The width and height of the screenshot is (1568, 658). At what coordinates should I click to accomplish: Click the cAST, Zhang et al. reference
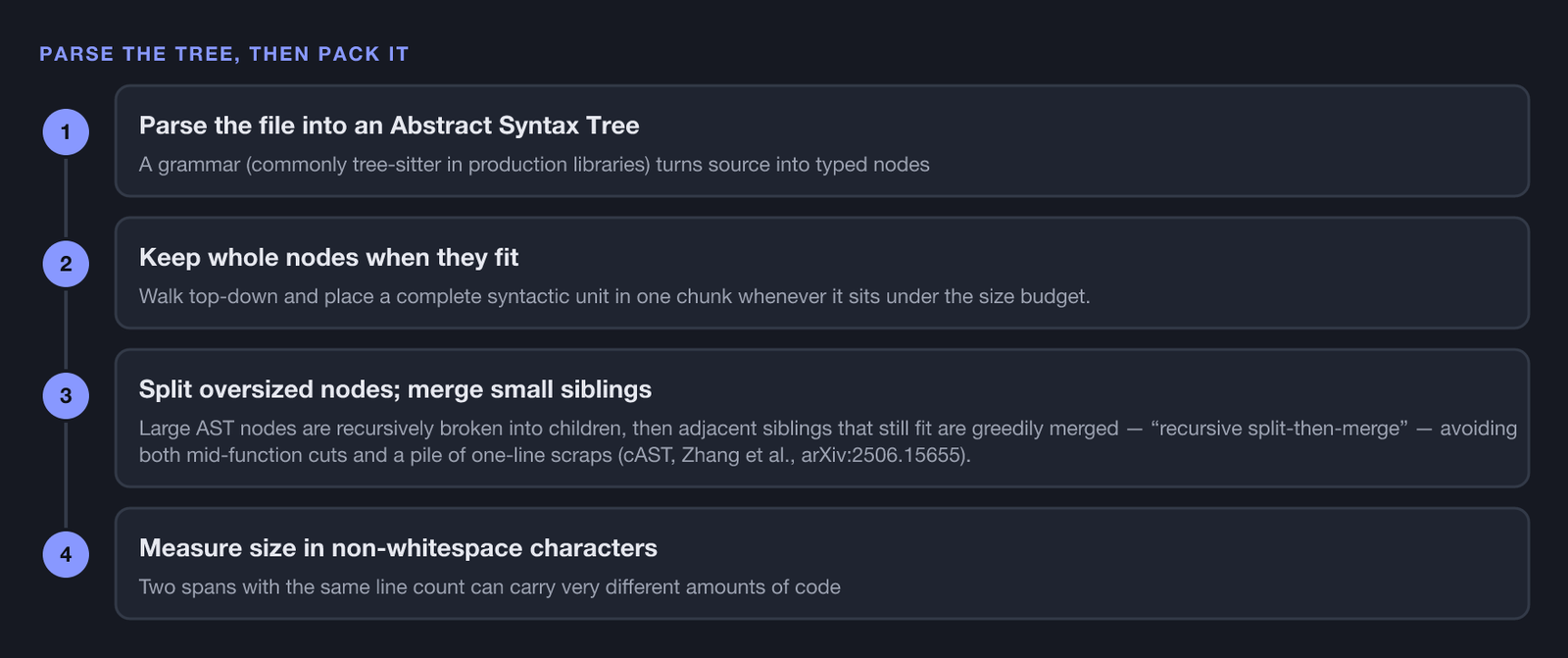[707, 455]
